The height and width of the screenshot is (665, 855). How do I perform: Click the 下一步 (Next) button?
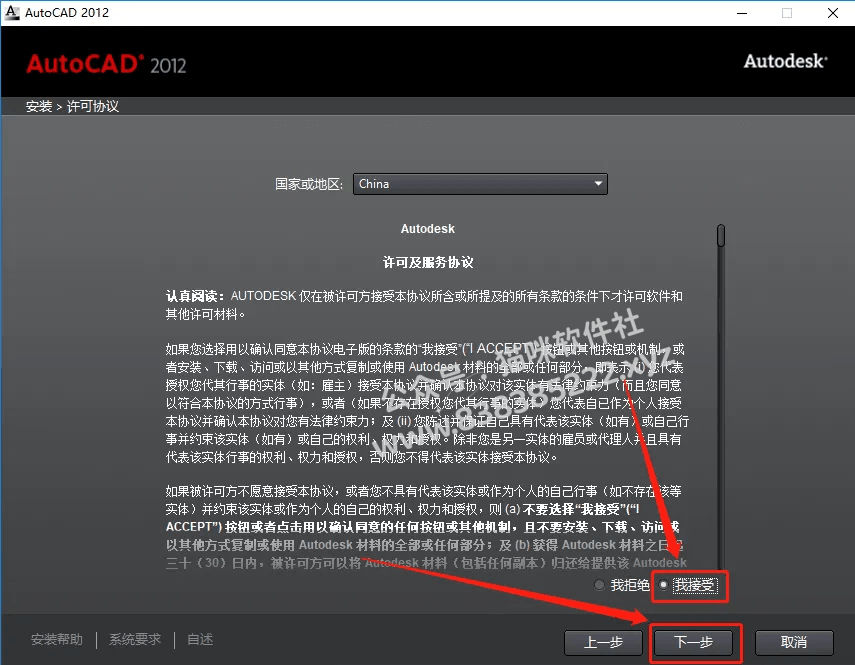(694, 643)
